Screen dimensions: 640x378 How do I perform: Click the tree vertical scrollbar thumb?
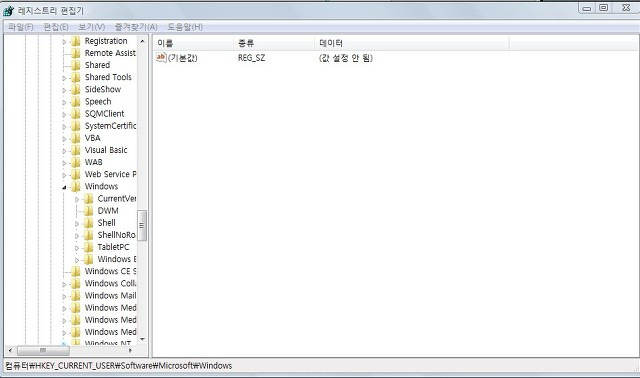point(142,225)
